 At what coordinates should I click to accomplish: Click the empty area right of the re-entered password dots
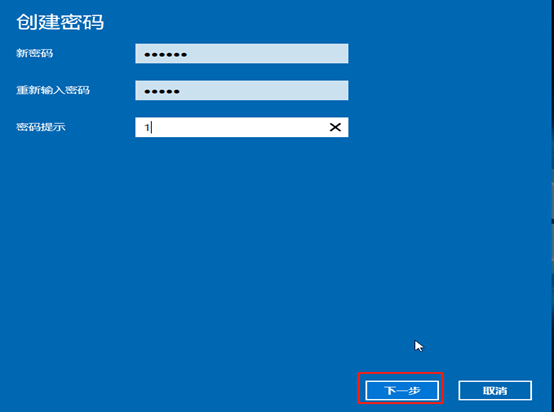[263, 90]
